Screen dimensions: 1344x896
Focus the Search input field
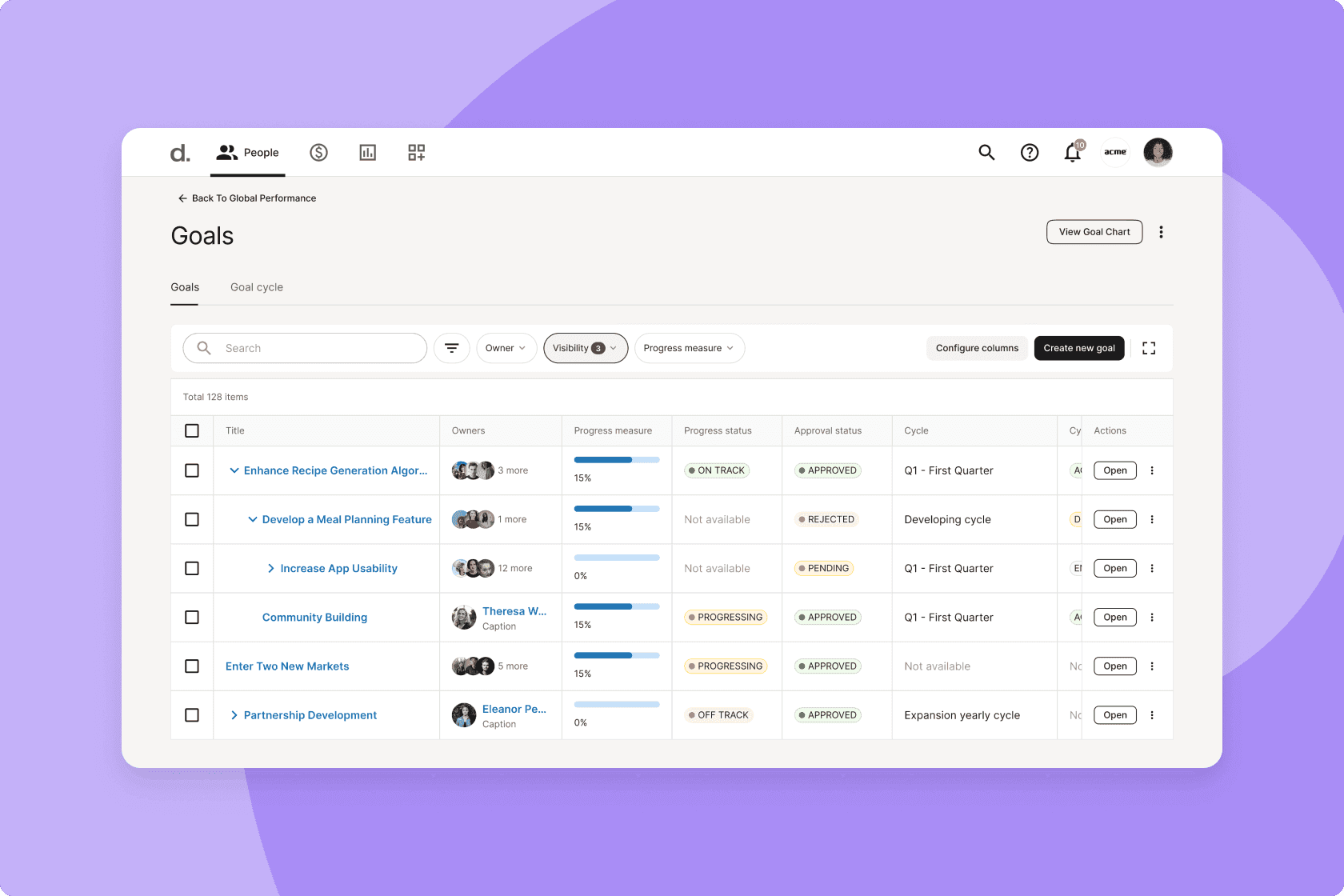305,348
